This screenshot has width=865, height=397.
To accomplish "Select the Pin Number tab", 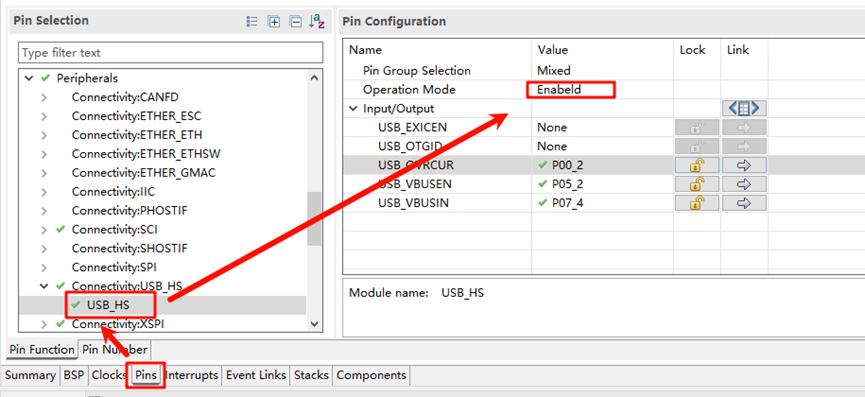I will (114, 350).
